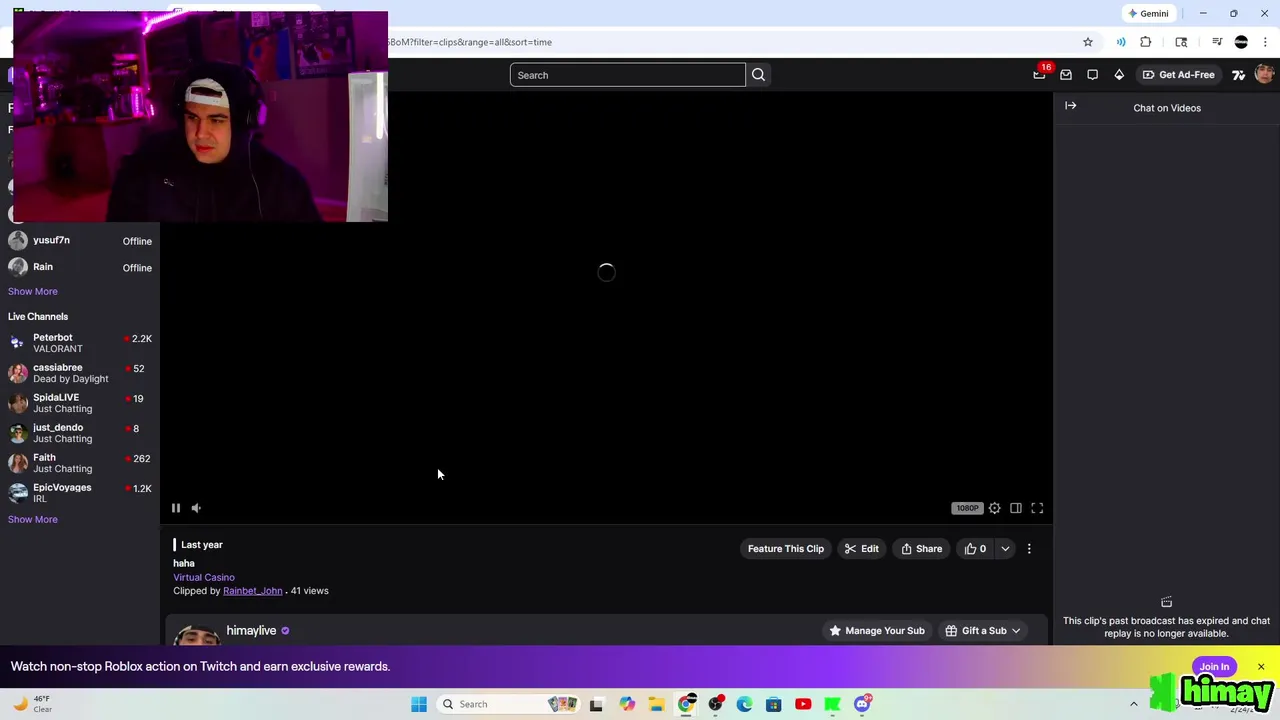This screenshot has height=720, width=1280.
Task: Show more live channels
Action: click(x=33, y=519)
